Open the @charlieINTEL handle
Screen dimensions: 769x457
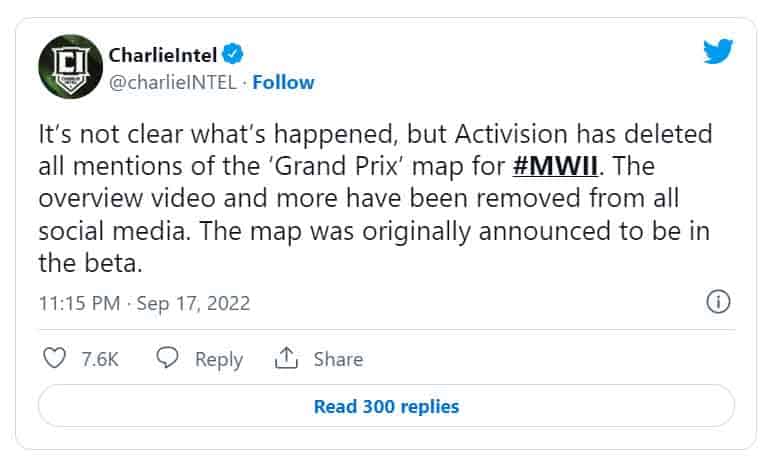(173, 82)
